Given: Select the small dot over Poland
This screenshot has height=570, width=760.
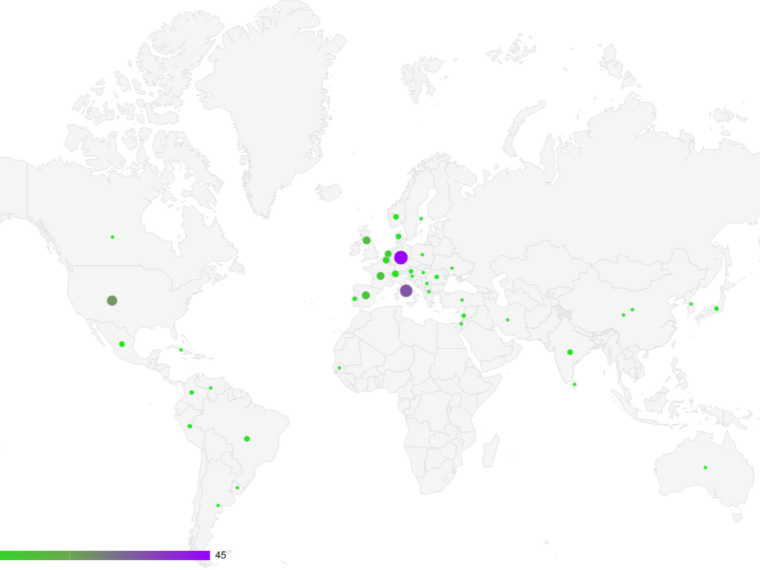Looking at the screenshot, I should click(x=422, y=254).
